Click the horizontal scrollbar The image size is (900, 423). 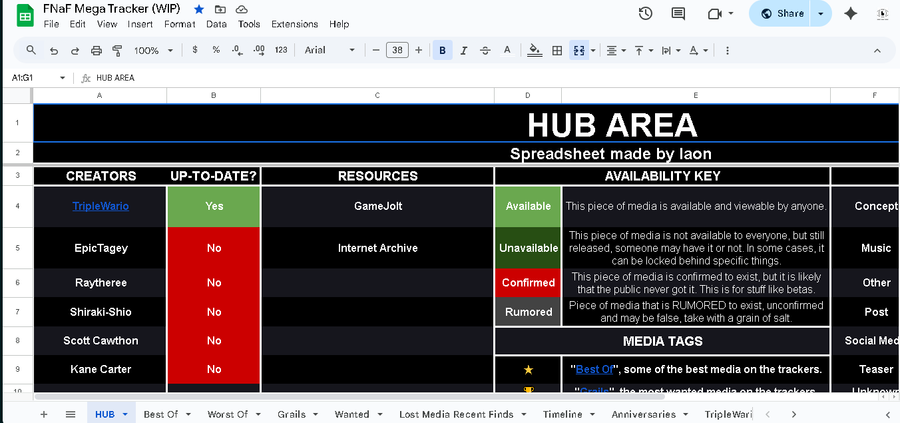tap(350, 397)
